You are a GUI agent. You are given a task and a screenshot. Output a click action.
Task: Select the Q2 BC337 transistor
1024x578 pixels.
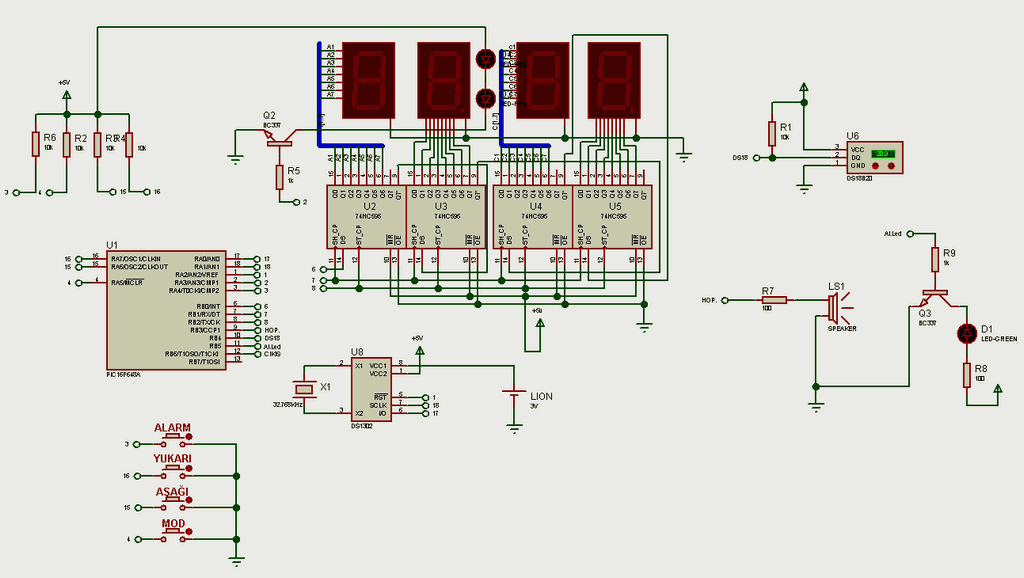(x=278, y=138)
